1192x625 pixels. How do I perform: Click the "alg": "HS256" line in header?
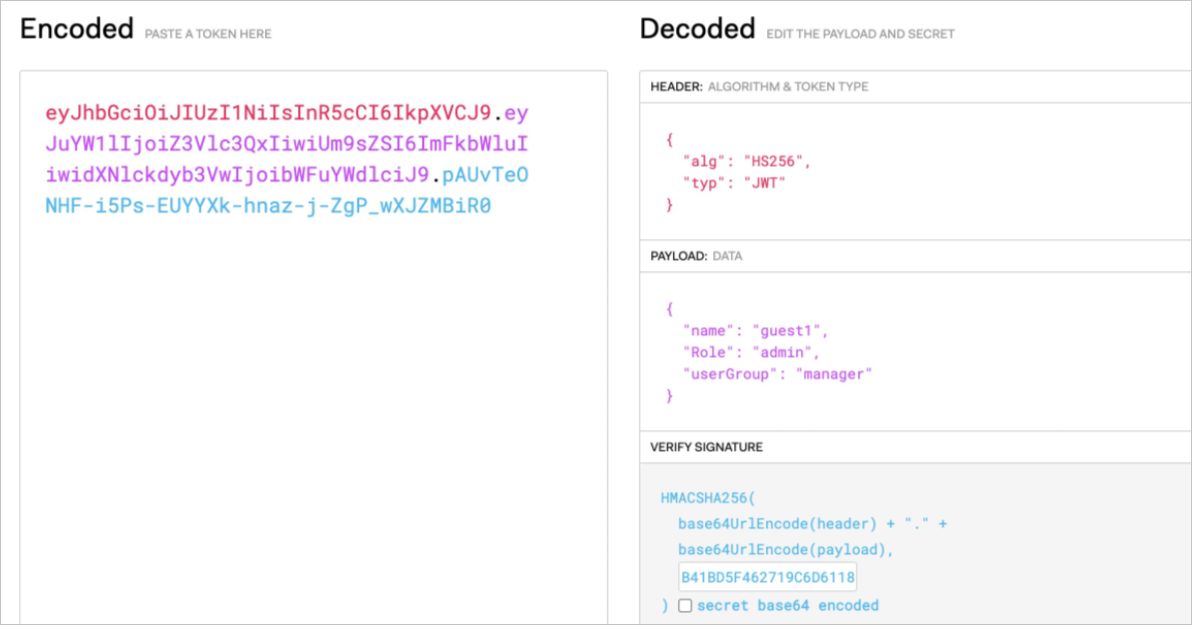(746, 160)
